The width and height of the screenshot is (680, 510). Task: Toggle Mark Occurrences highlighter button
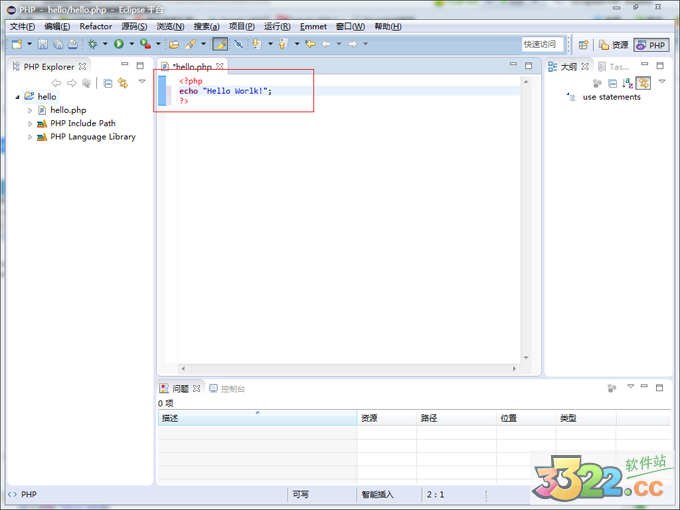point(220,44)
